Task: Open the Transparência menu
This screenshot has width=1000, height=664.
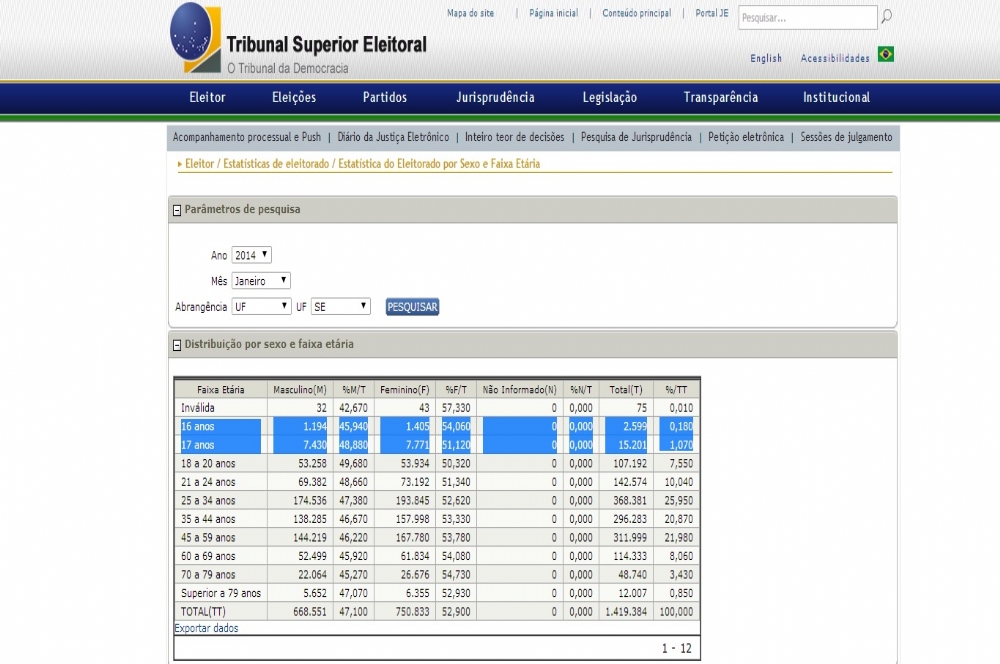Action: (720, 97)
